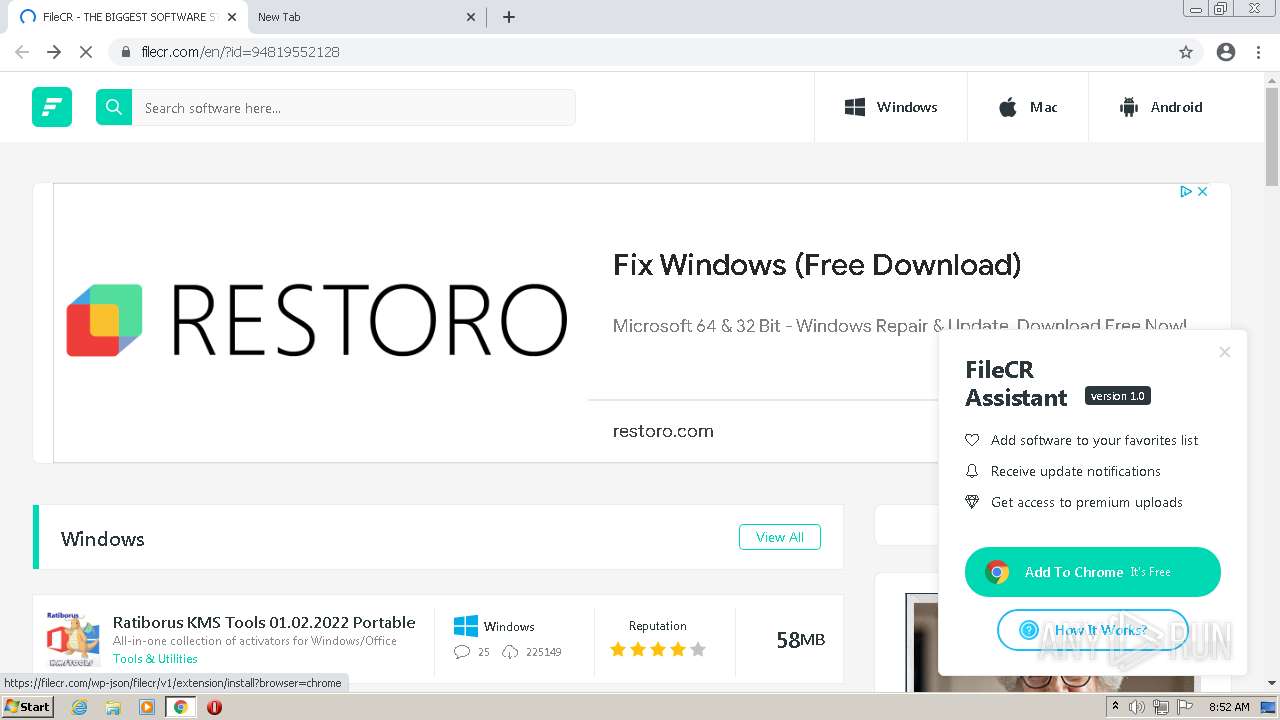Open the red shield taskbar icon

click(x=214, y=707)
